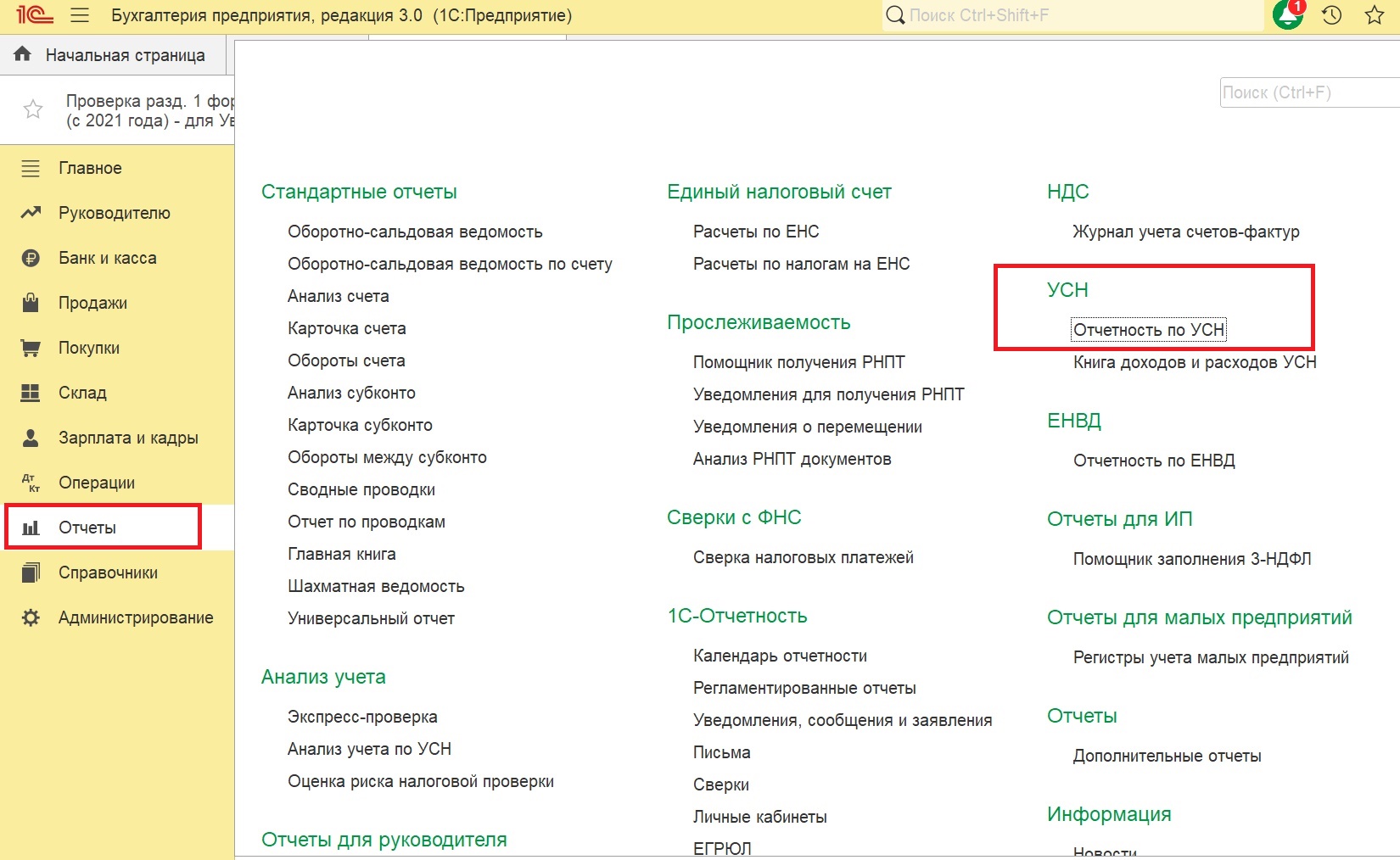
Task: Click the notifications bell icon
Action: [x=1288, y=15]
